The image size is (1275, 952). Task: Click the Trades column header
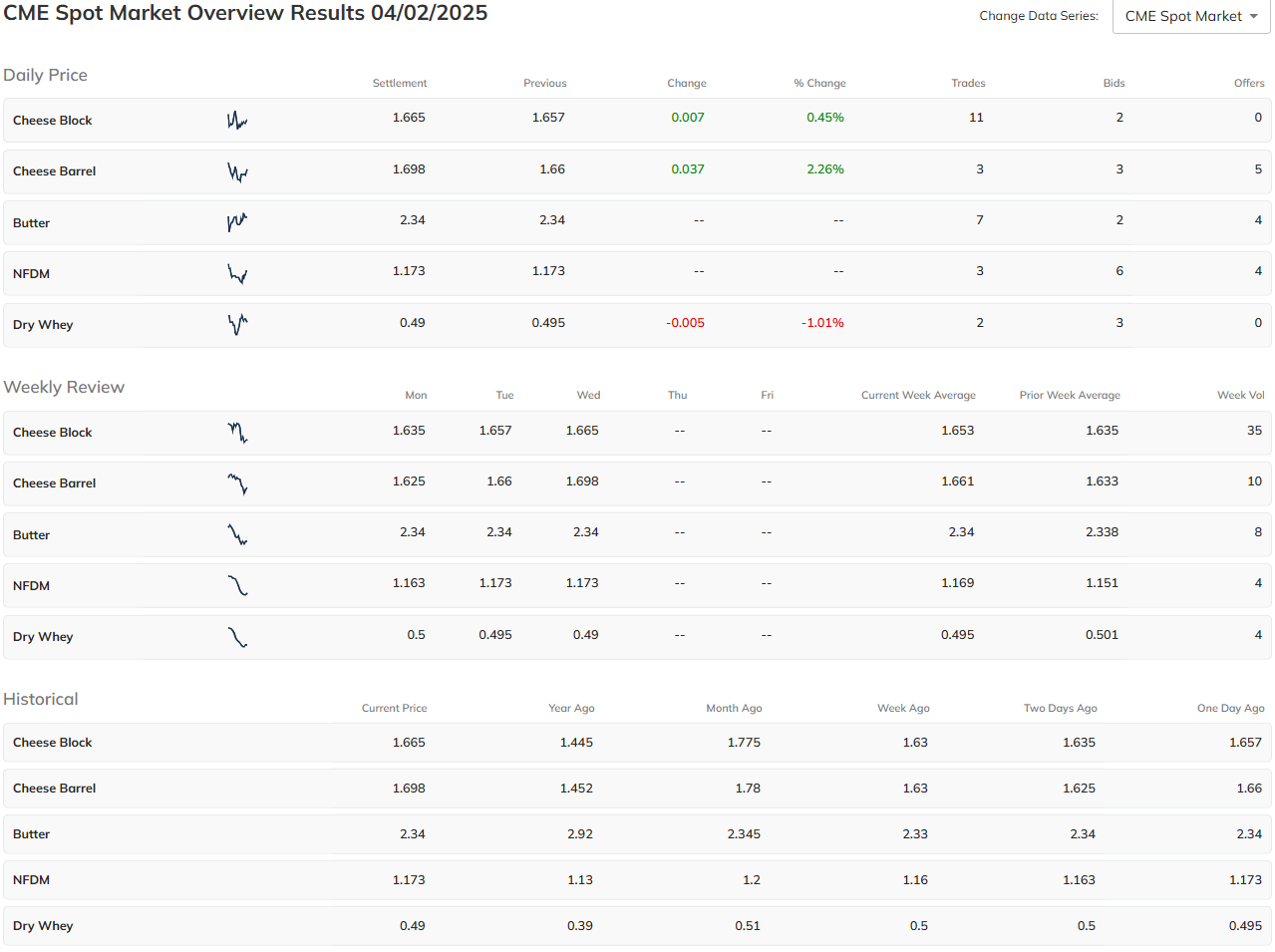[x=968, y=83]
